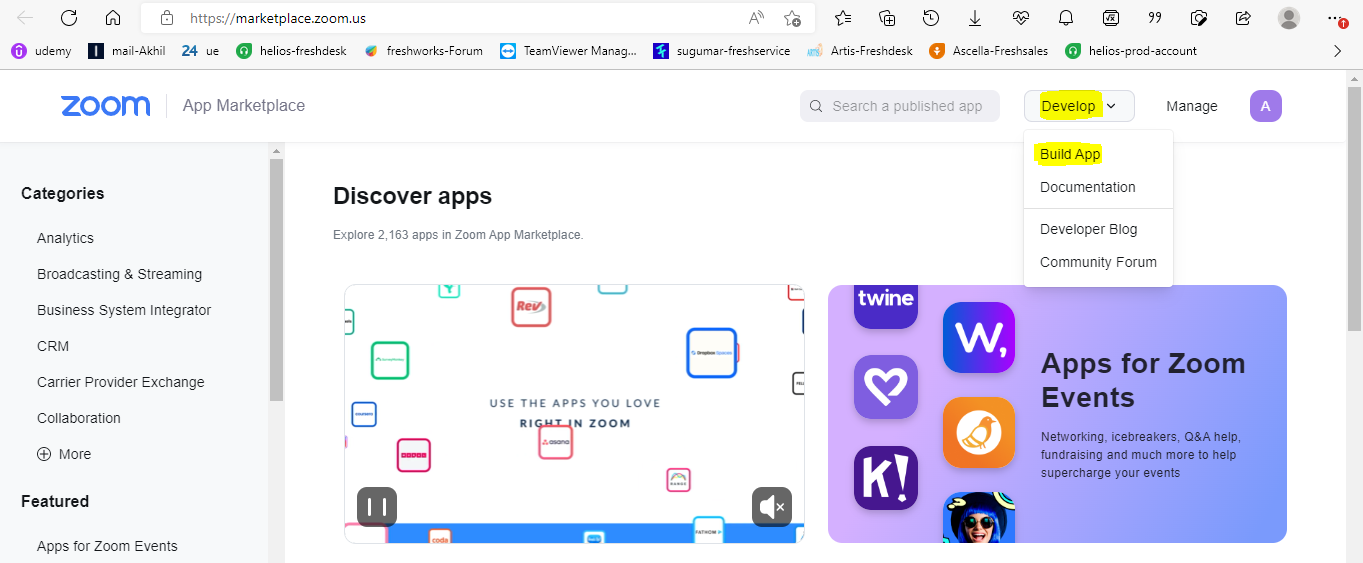The image size is (1363, 563).
Task: Open App Marketplace header link
Action: point(244,106)
